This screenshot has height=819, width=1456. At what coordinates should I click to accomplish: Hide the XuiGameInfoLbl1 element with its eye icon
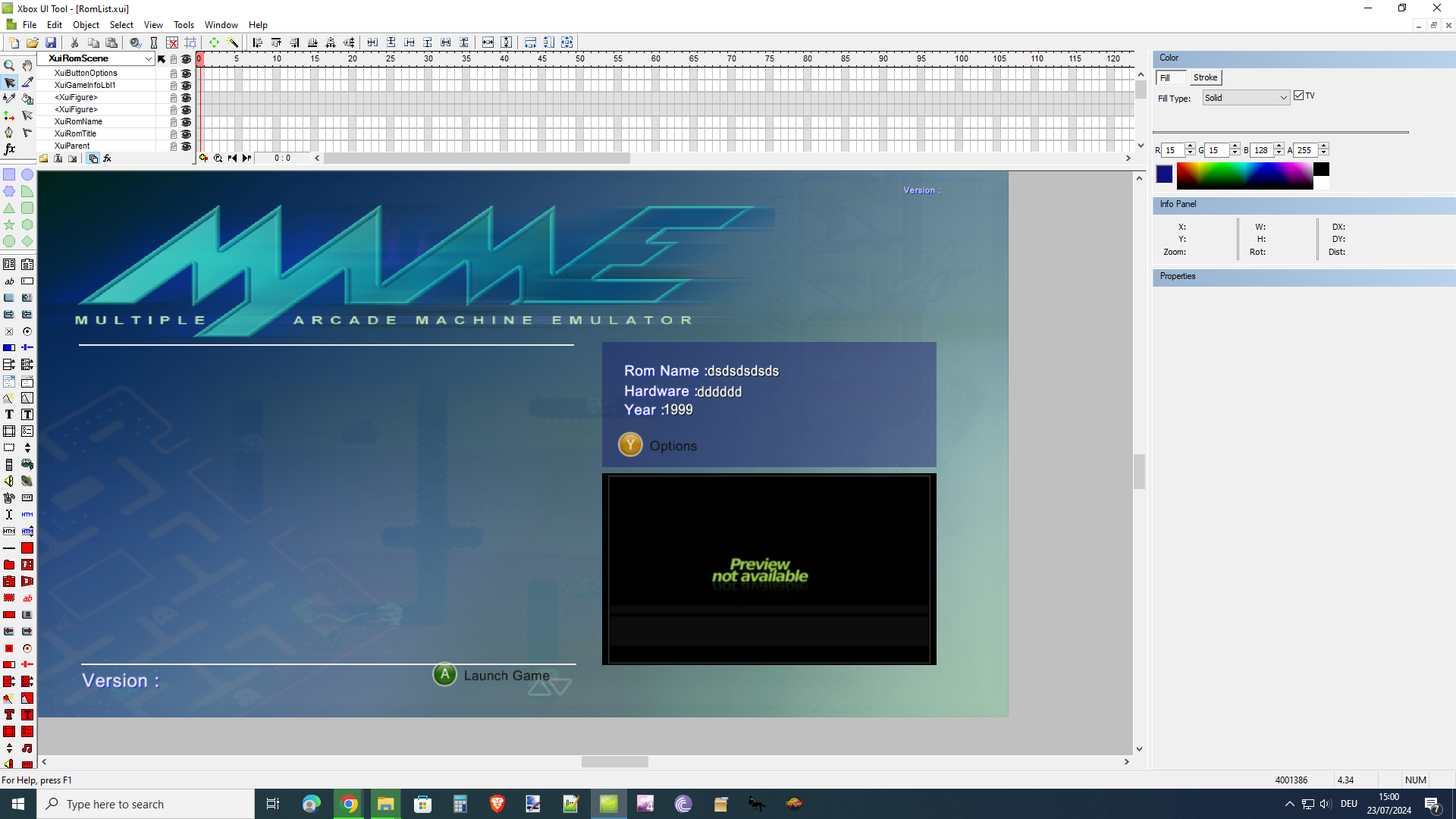point(187,86)
